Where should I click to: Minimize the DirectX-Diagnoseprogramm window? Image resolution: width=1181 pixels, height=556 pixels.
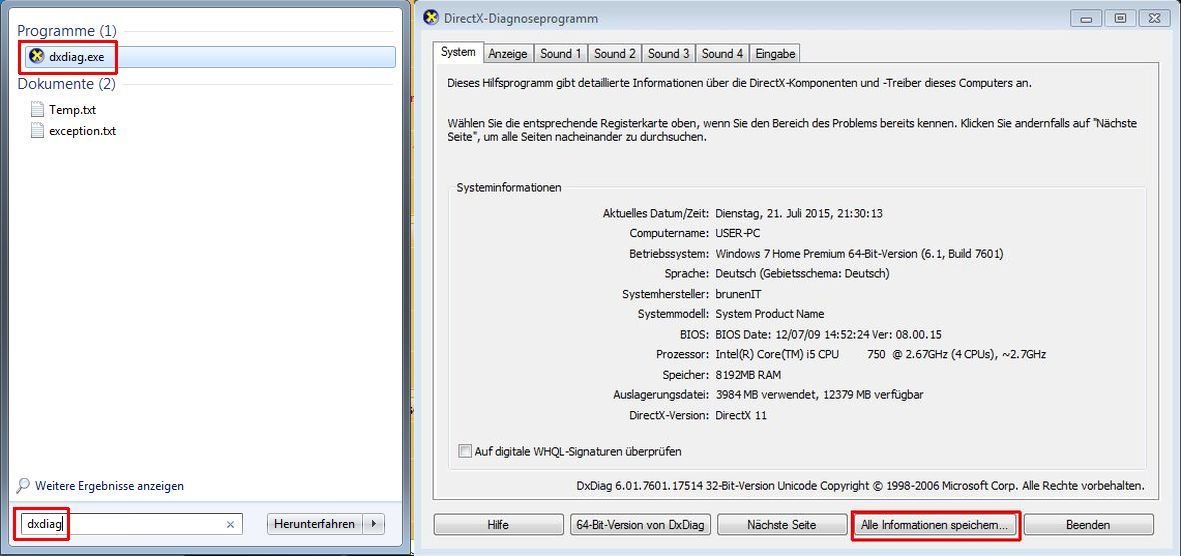tap(1086, 18)
